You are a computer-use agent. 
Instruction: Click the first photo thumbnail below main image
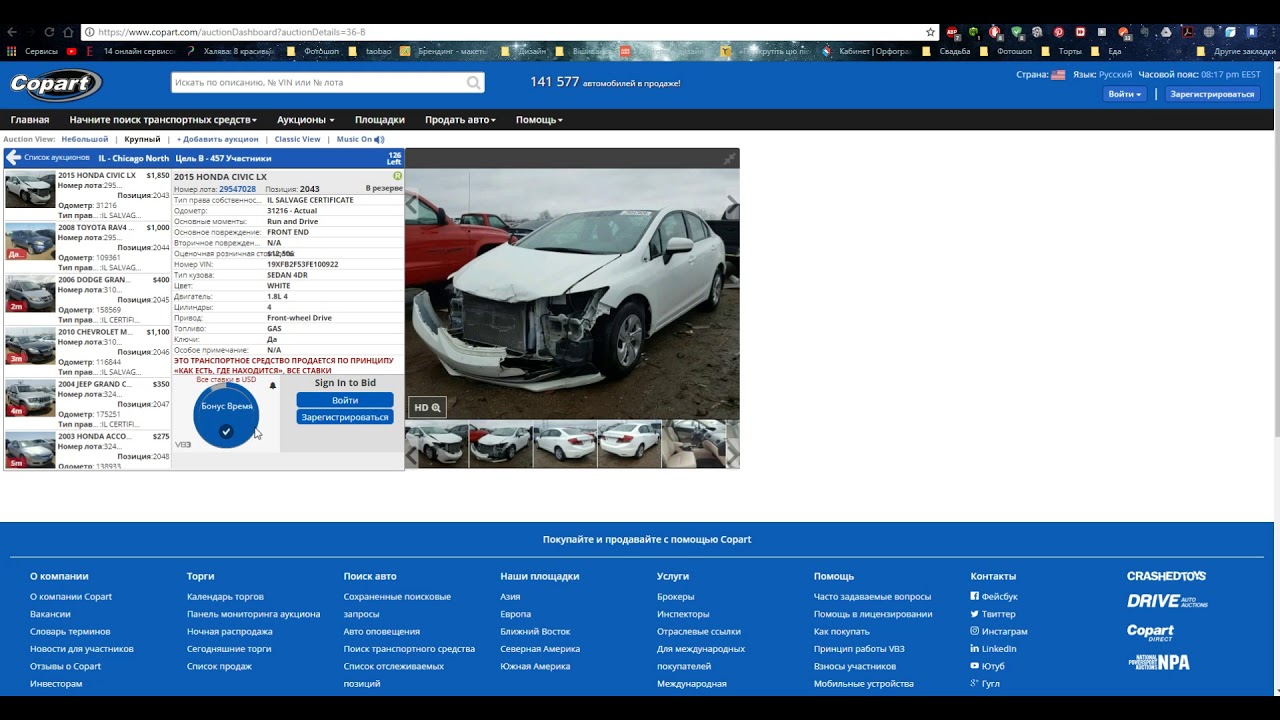[x=437, y=445]
